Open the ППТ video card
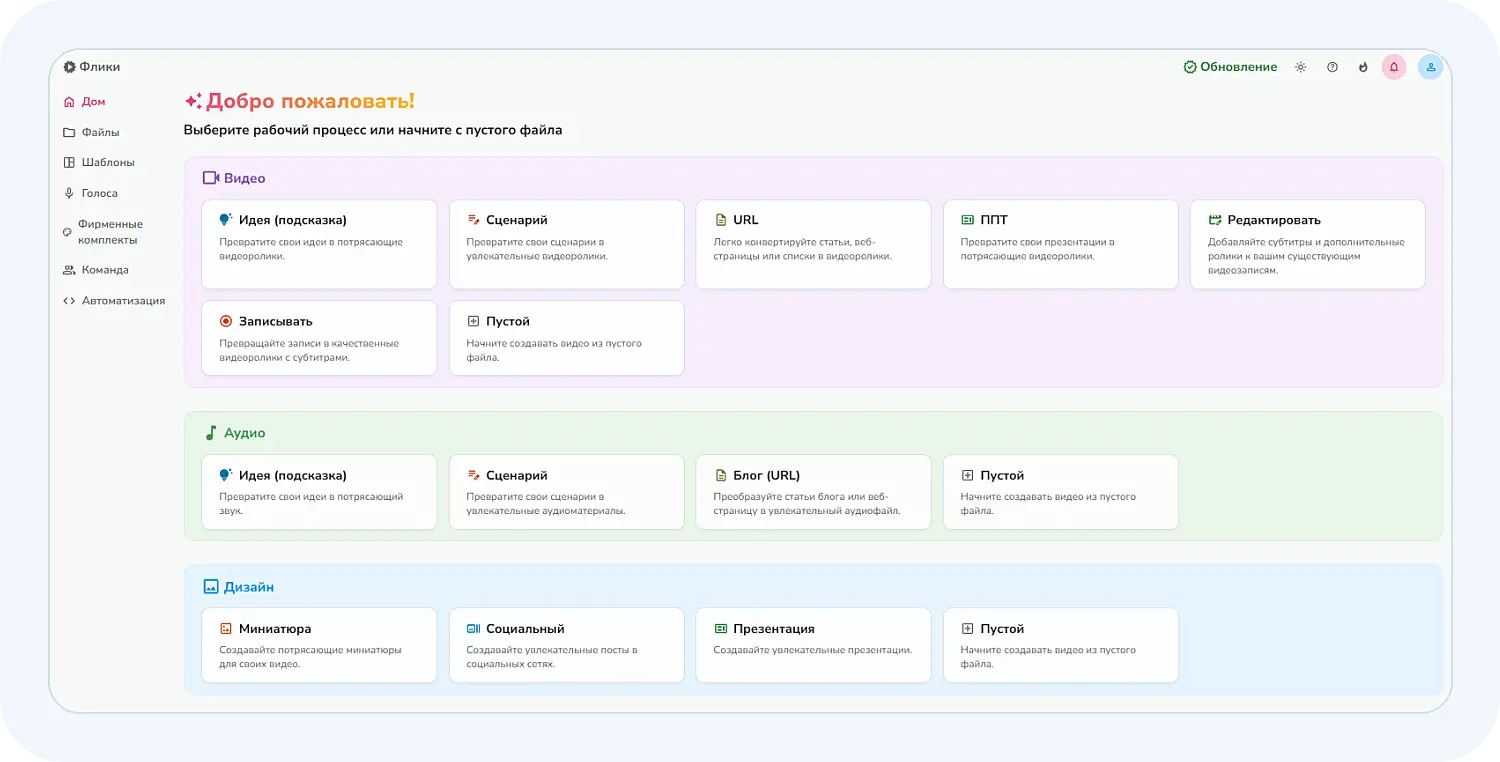Screen dimensions: 1500x762 (1060, 244)
